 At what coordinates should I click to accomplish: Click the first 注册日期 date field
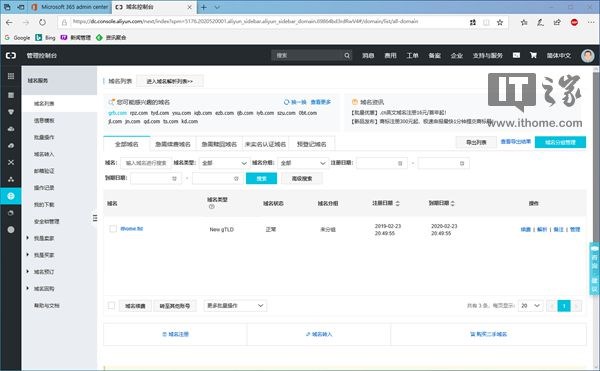tap(382, 163)
